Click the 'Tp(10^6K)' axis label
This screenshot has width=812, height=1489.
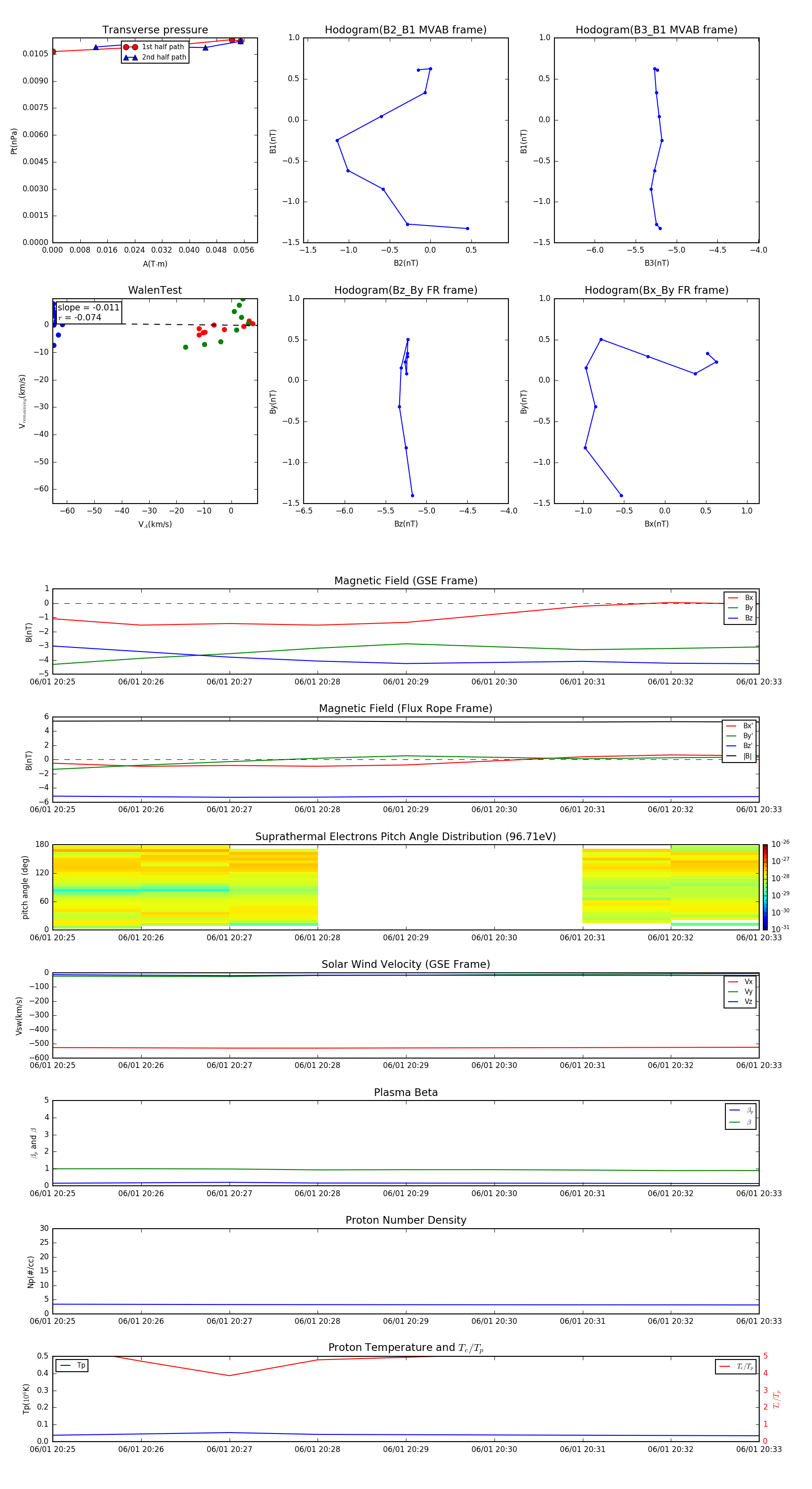point(26,1399)
